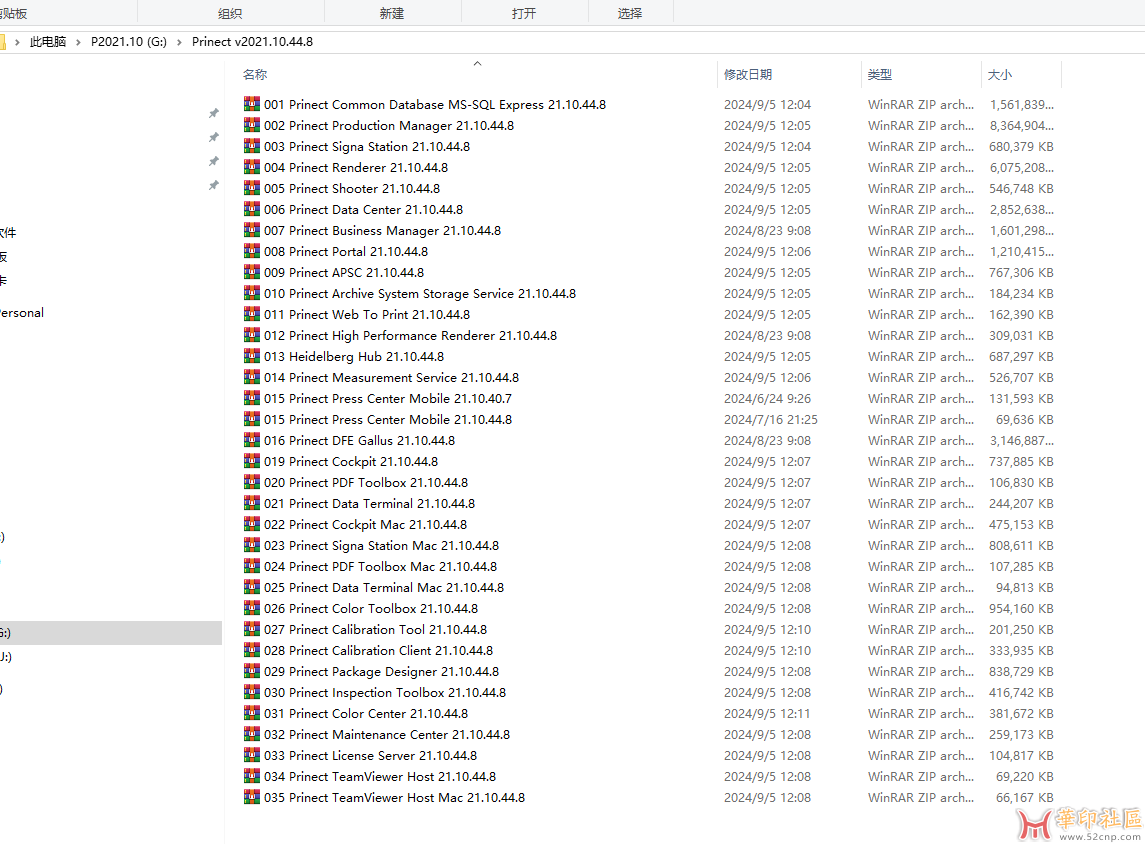Select 035 Prinect TeamViewer Host Mac 21.10.44.8
Image resolution: width=1145 pixels, height=844 pixels.
click(394, 798)
